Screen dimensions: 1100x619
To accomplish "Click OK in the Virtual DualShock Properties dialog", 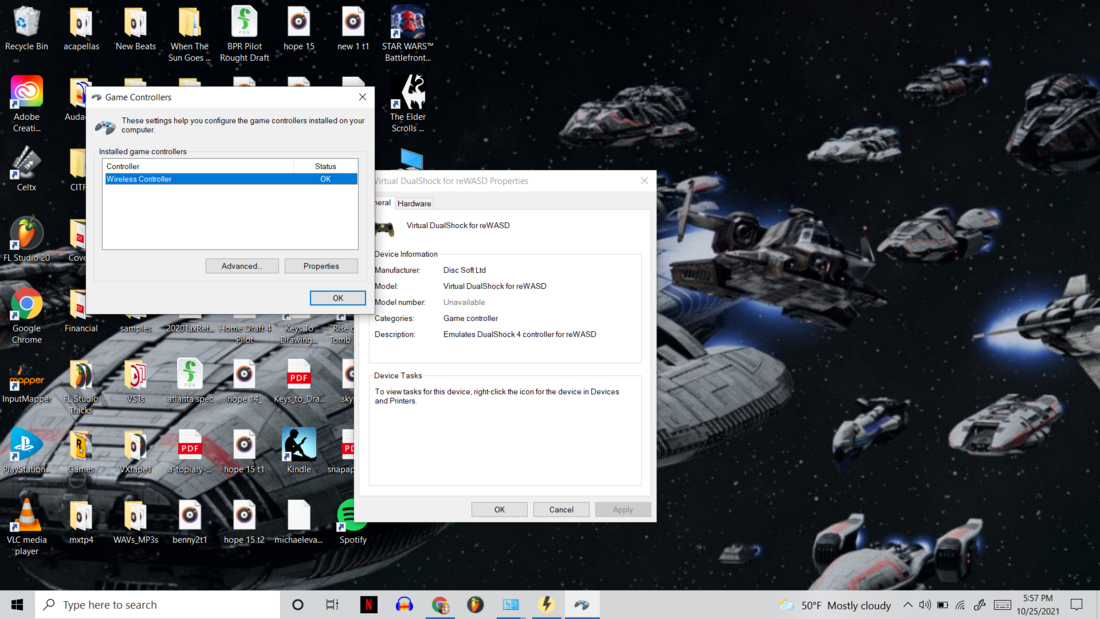I will [x=499, y=510].
